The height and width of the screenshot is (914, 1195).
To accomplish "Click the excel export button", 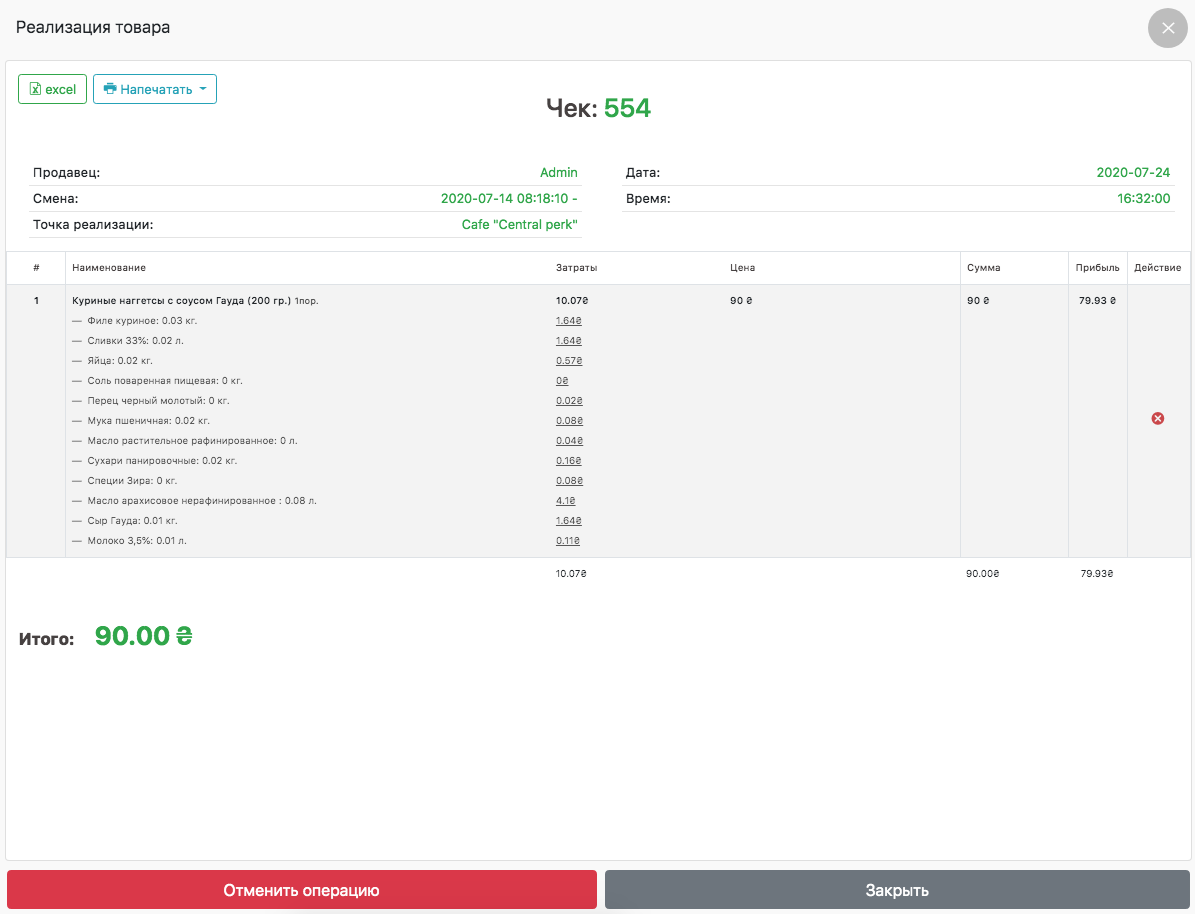I will (53, 89).
